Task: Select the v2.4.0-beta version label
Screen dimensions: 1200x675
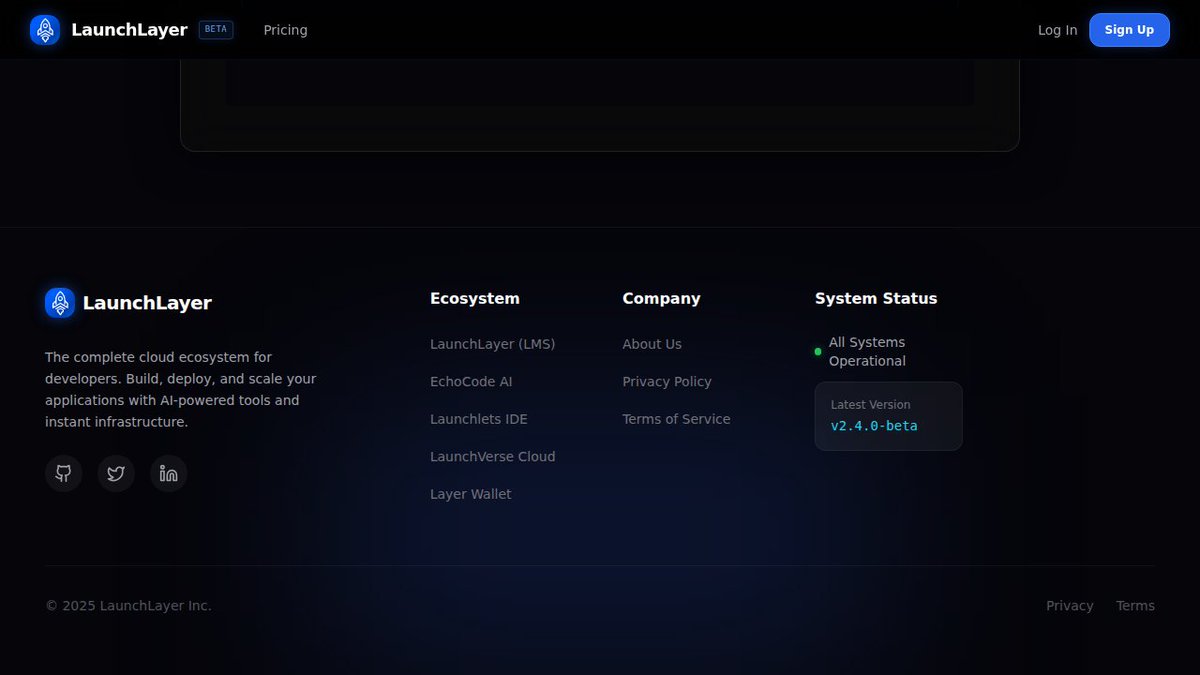Action: coord(875,425)
